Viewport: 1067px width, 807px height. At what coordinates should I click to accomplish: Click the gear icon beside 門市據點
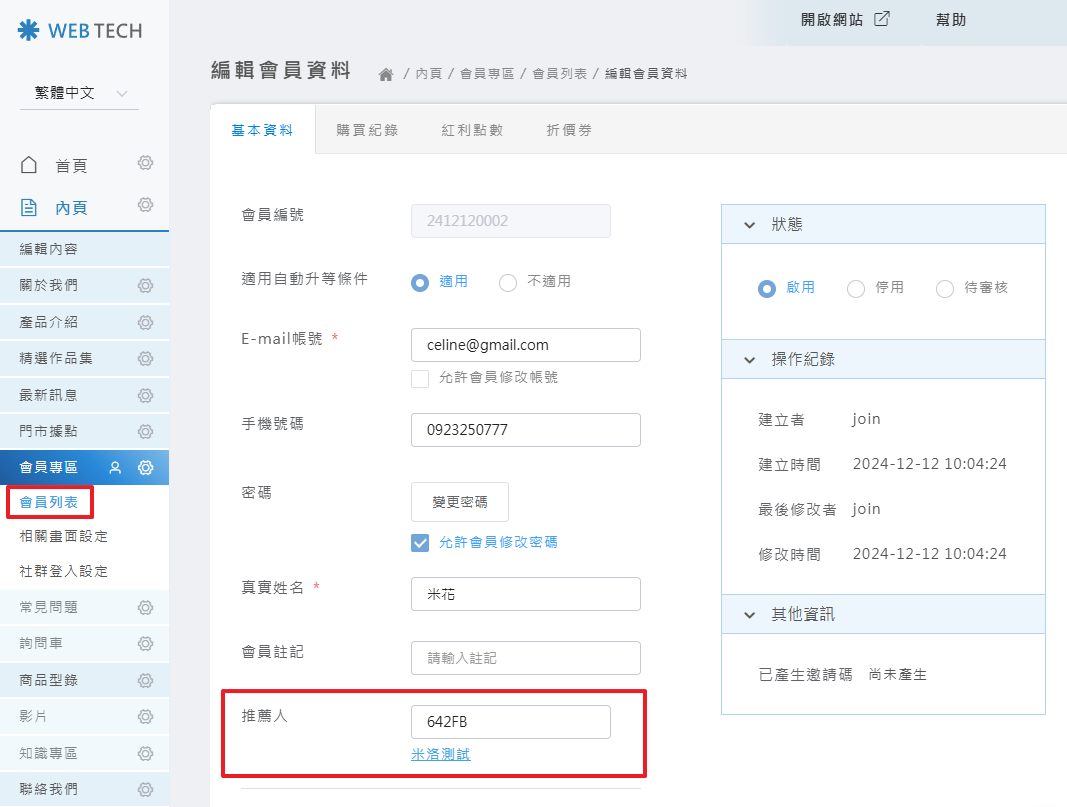click(x=145, y=431)
